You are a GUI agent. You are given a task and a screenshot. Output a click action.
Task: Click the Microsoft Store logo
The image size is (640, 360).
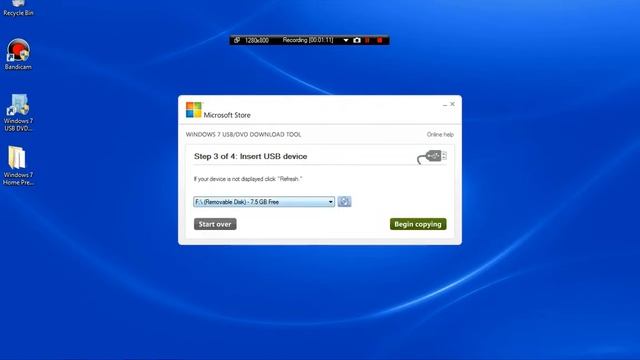193,110
